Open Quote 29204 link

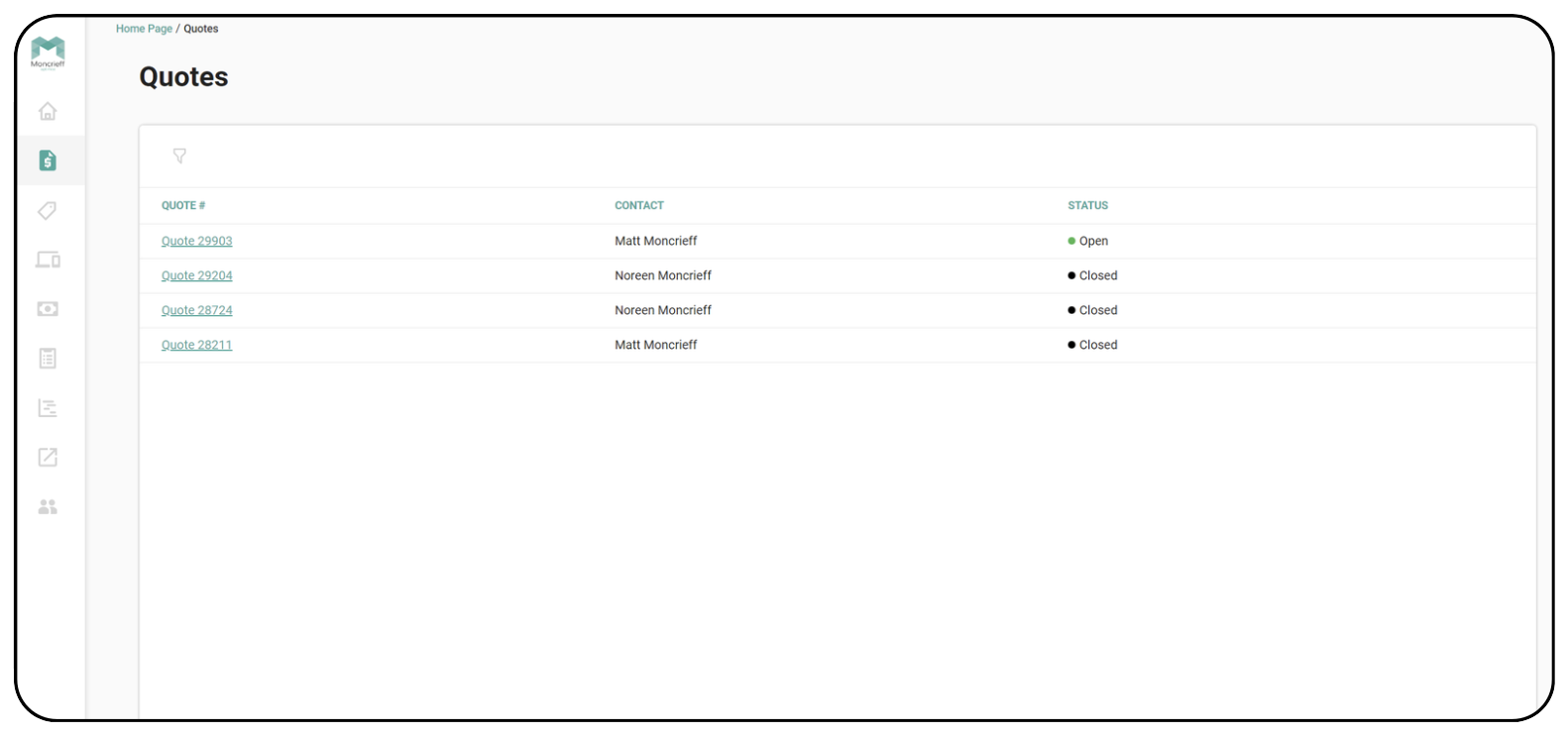(196, 275)
